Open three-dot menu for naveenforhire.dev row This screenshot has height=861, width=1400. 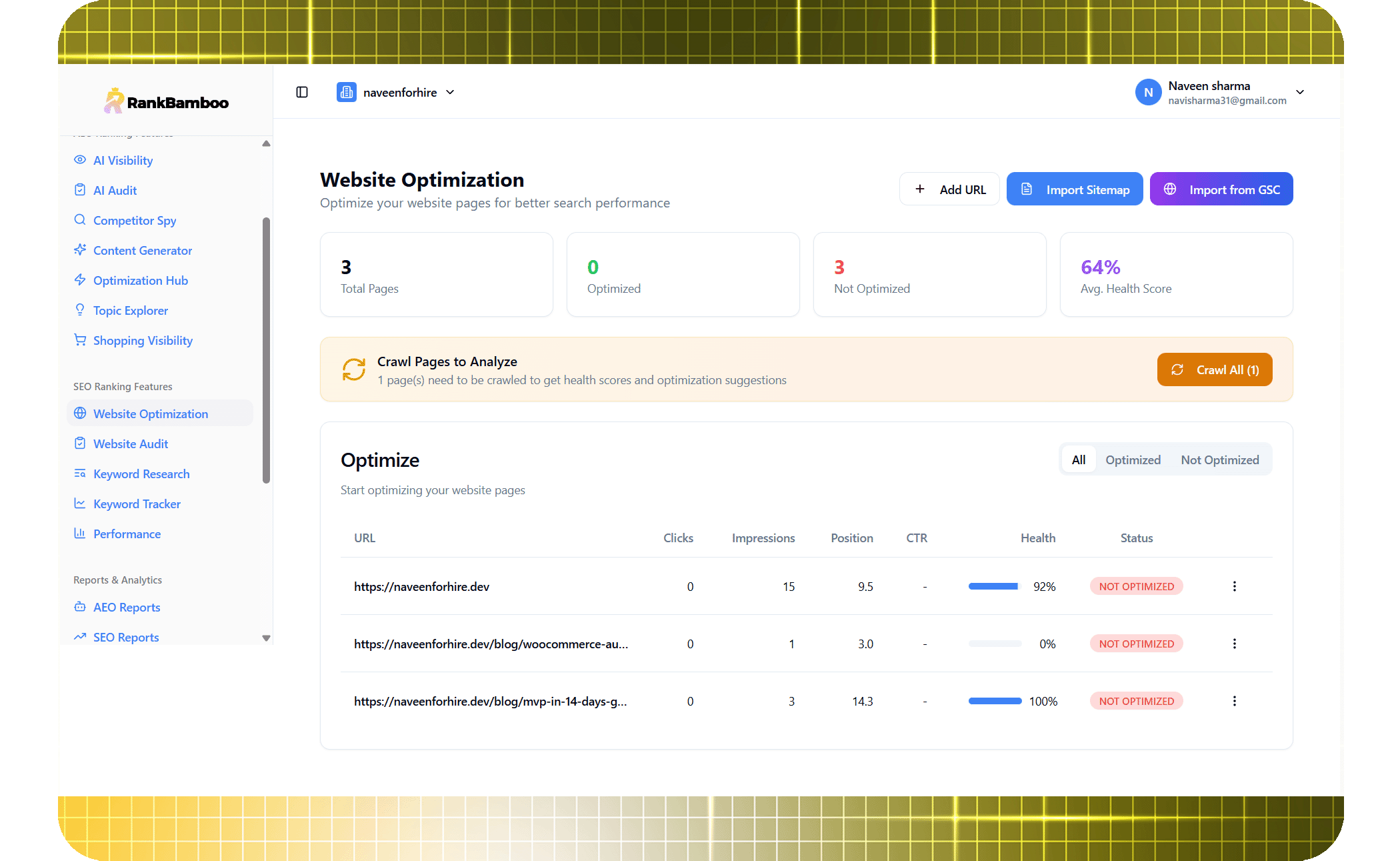pyautogui.click(x=1234, y=586)
